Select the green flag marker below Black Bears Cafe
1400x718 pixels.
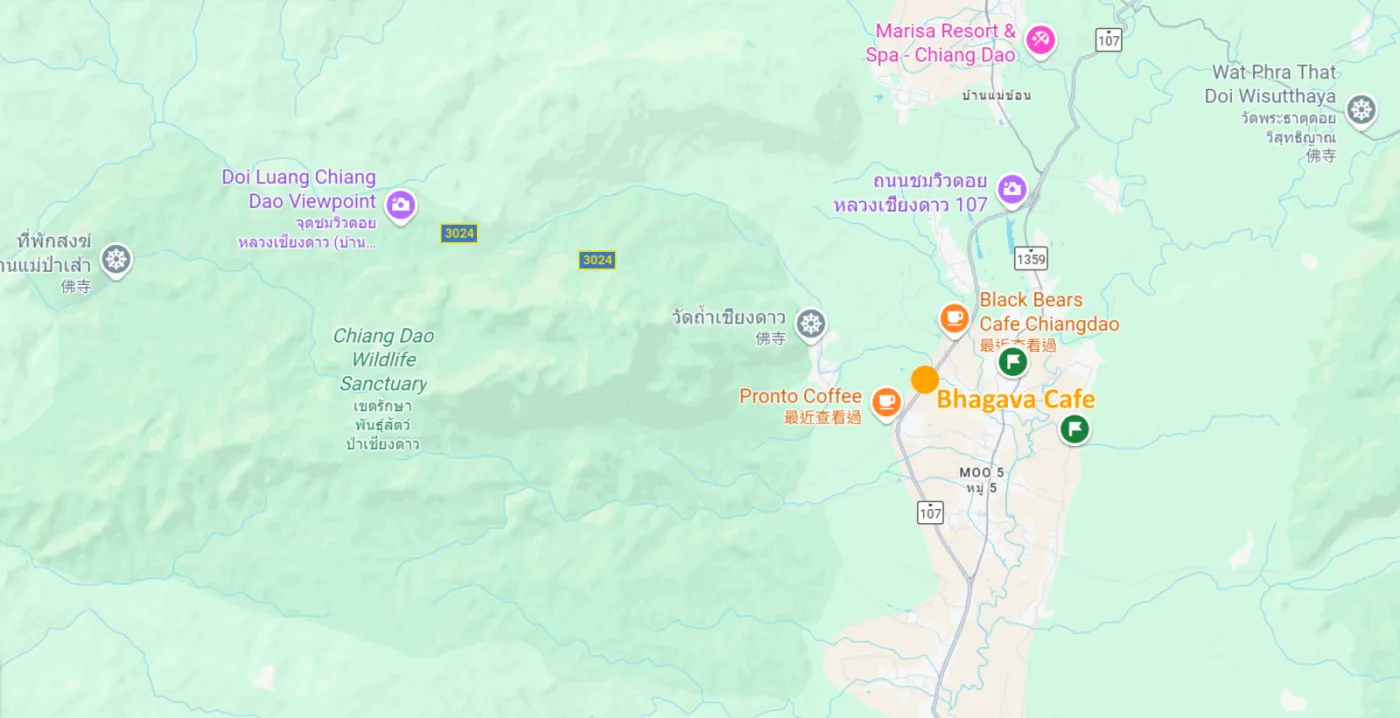click(1013, 361)
